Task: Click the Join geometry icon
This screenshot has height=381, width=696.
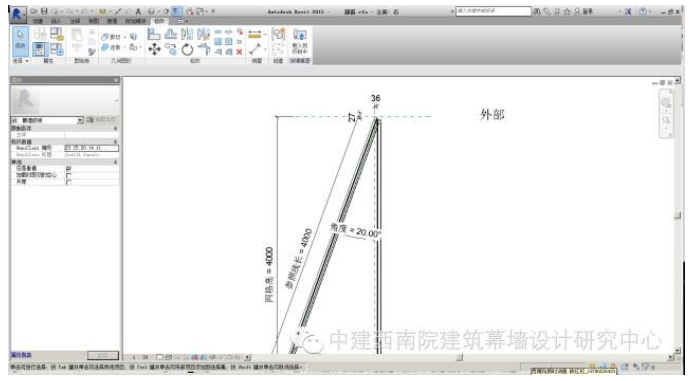Action: point(105,47)
